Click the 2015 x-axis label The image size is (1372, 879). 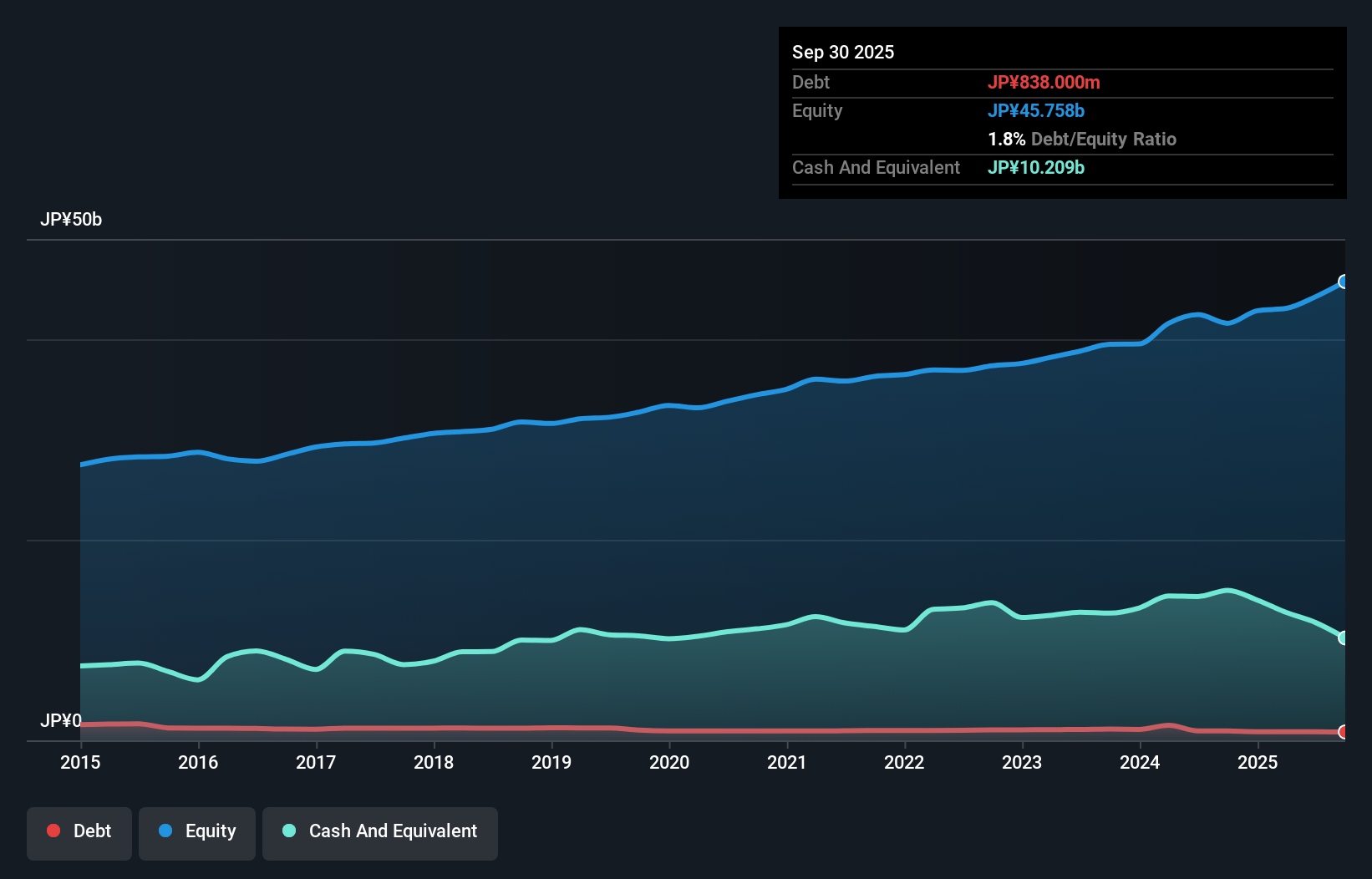tap(80, 762)
